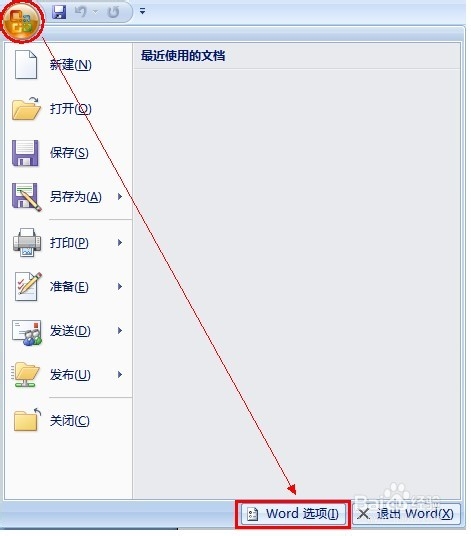The image size is (471, 536).
Task: Open the Word 选项 button
Action: 293,514
